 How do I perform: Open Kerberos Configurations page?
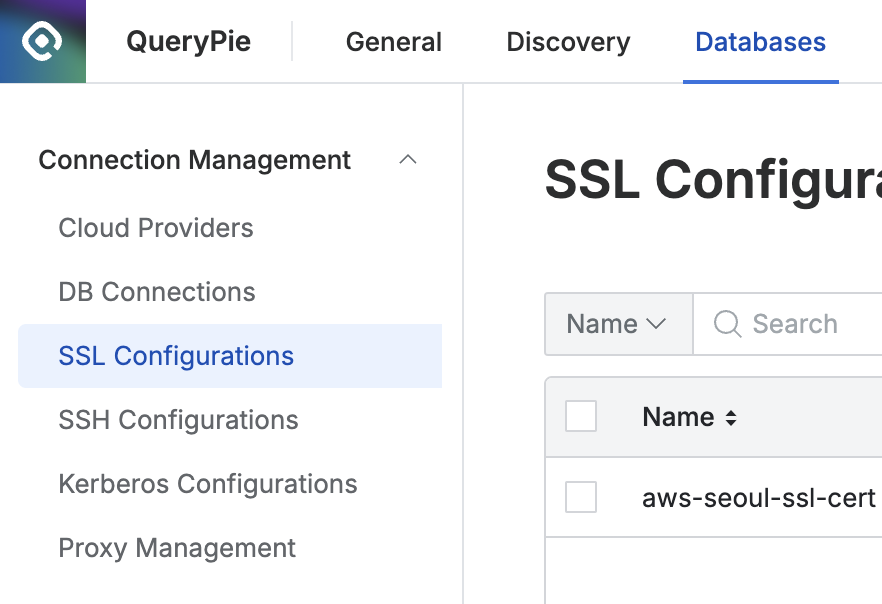(x=208, y=484)
